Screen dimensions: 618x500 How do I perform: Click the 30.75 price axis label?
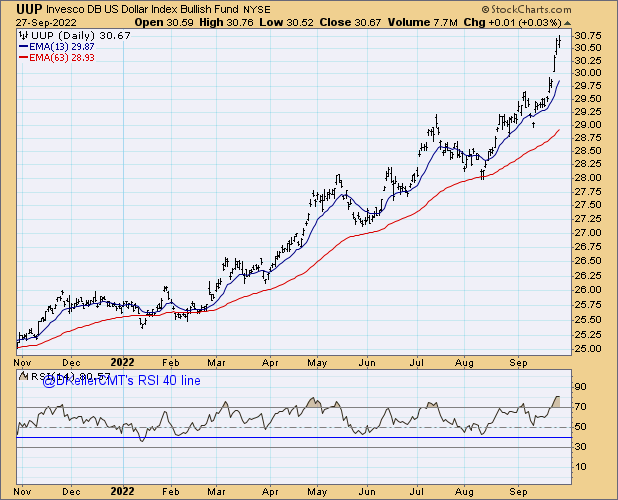point(588,36)
